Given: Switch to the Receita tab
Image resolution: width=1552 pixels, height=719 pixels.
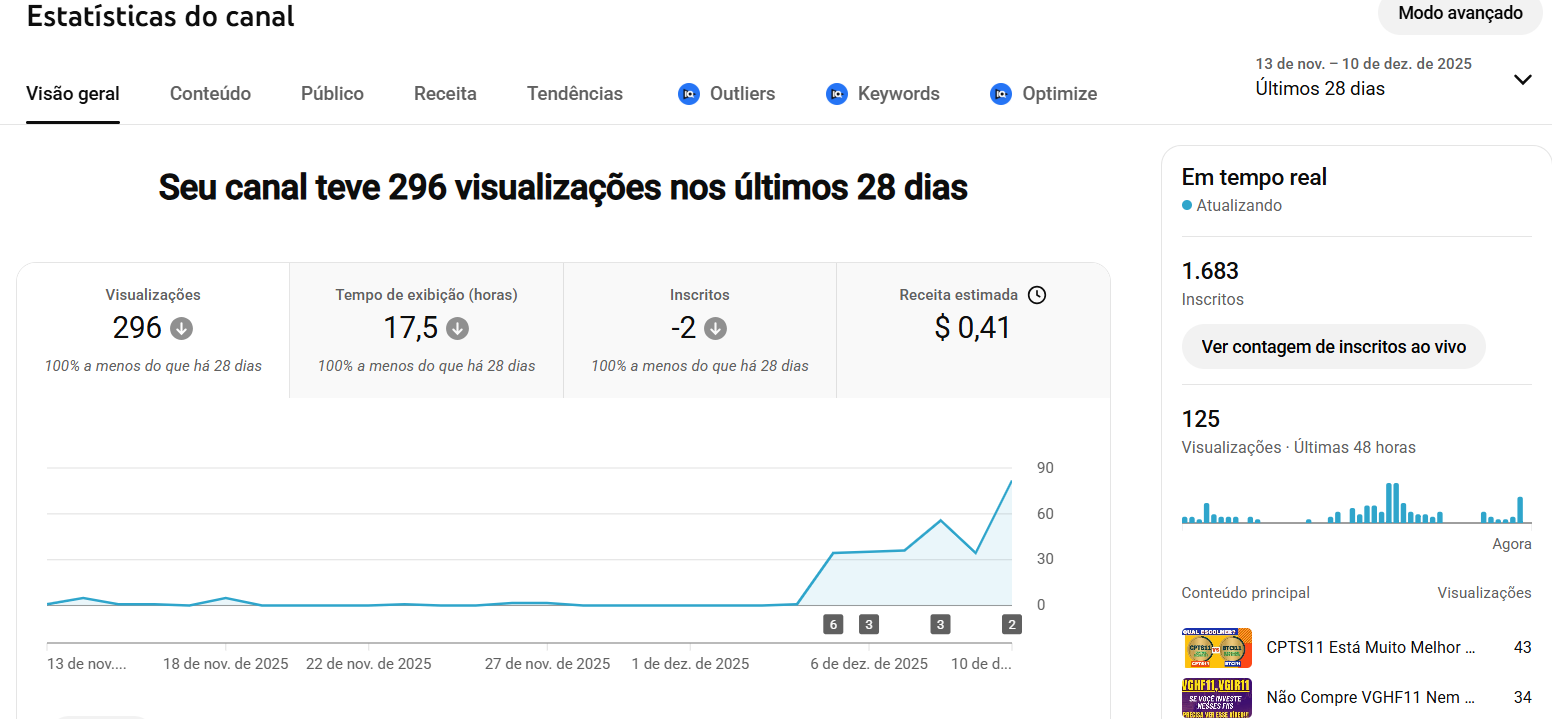Looking at the screenshot, I should tap(445, 93).
